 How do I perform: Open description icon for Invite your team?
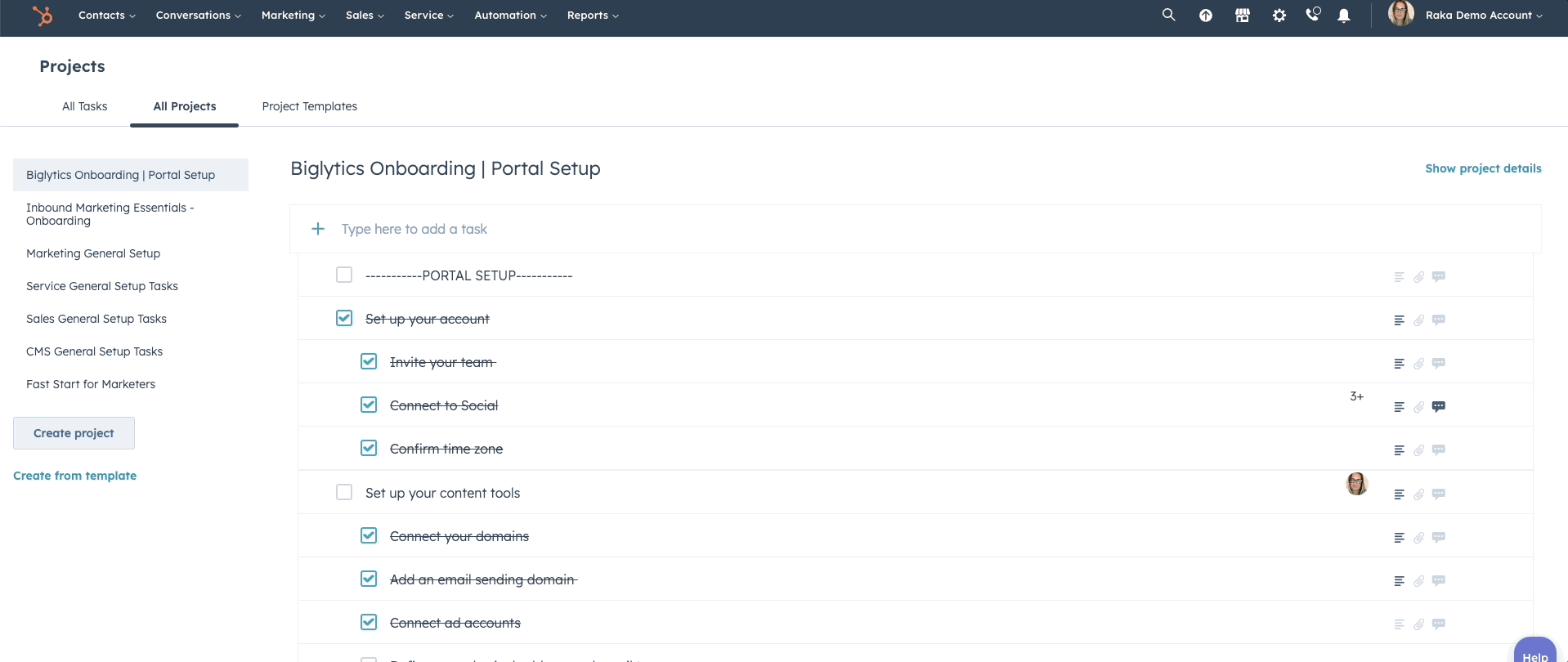1399,364
